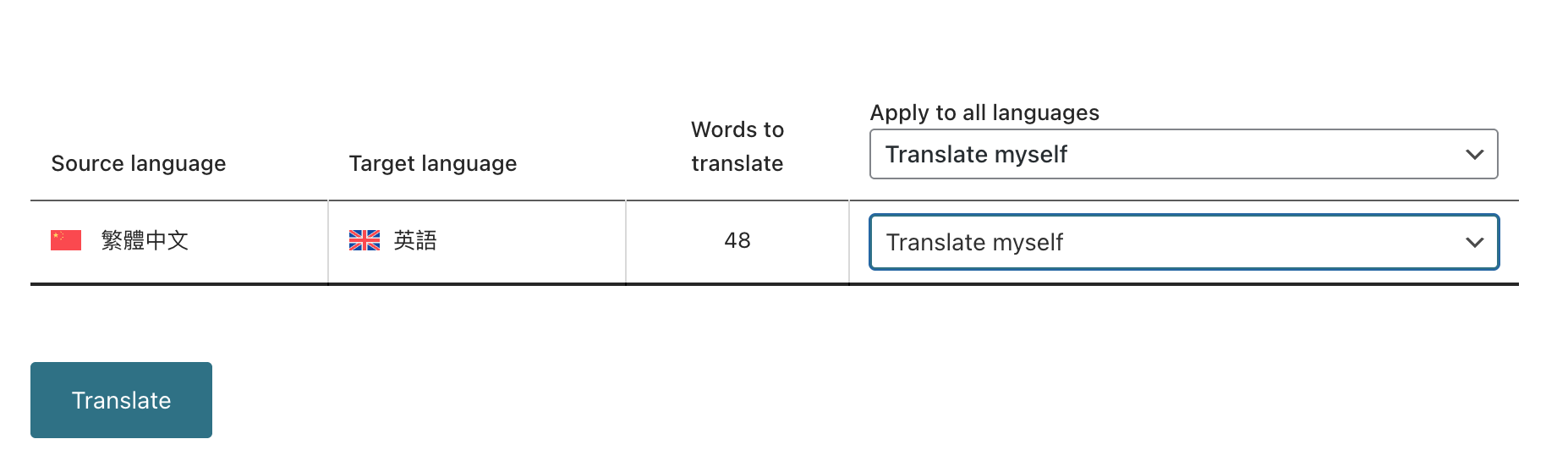Click the Source language column header
This screenshot has width=1568, height=472.
pyautogui.click(x=139, y=163)
